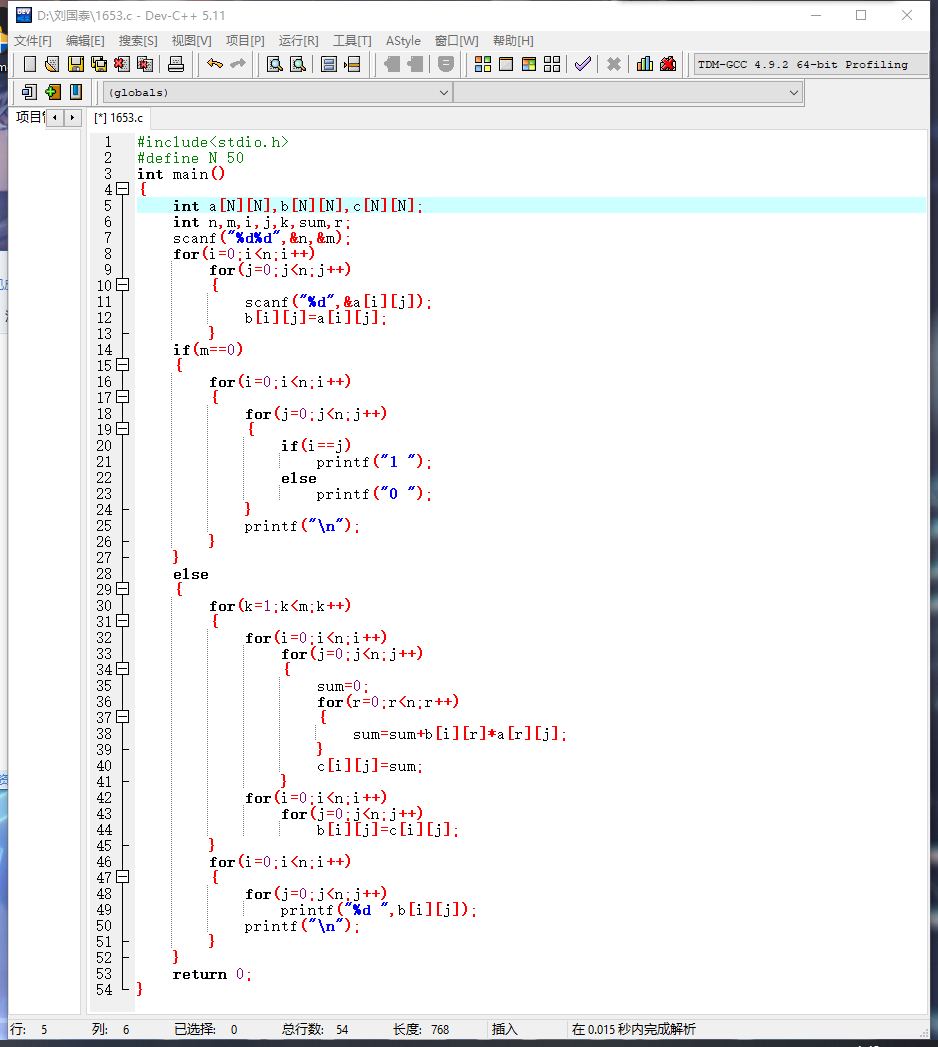938x1047 pixels.
Task: Open the 视图[V] menu
Action: (x=192, y=41)
